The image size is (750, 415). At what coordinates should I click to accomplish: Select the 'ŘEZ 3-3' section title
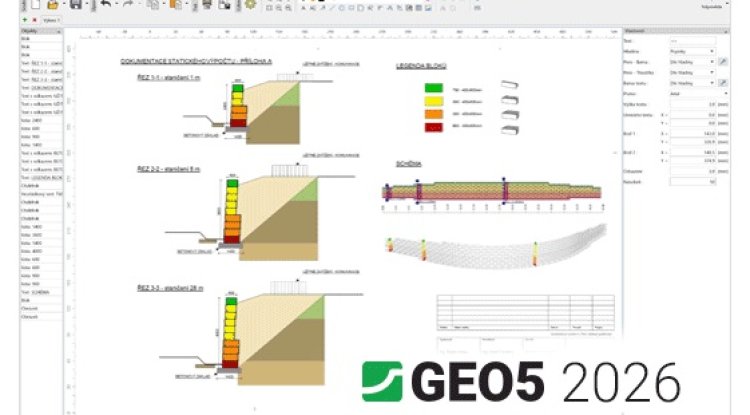pos(170,288)
